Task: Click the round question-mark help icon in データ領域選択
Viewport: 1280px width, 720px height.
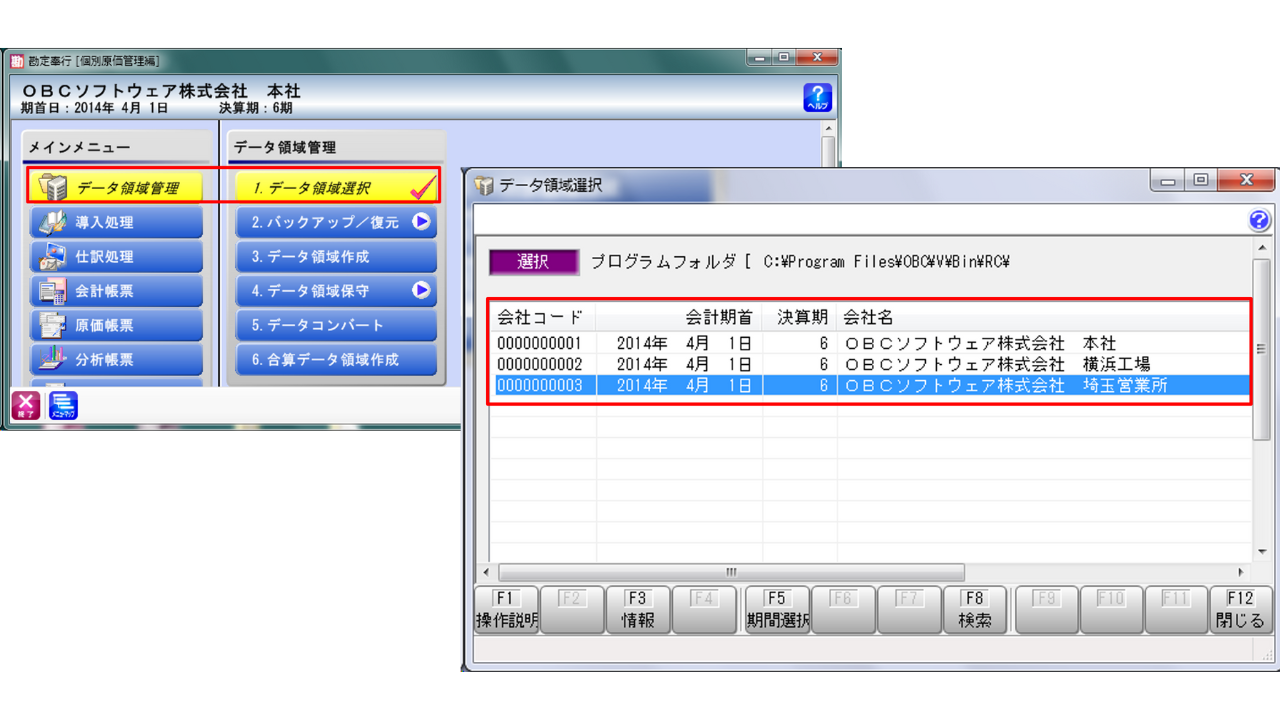Action: click(x=1259, y=221)
